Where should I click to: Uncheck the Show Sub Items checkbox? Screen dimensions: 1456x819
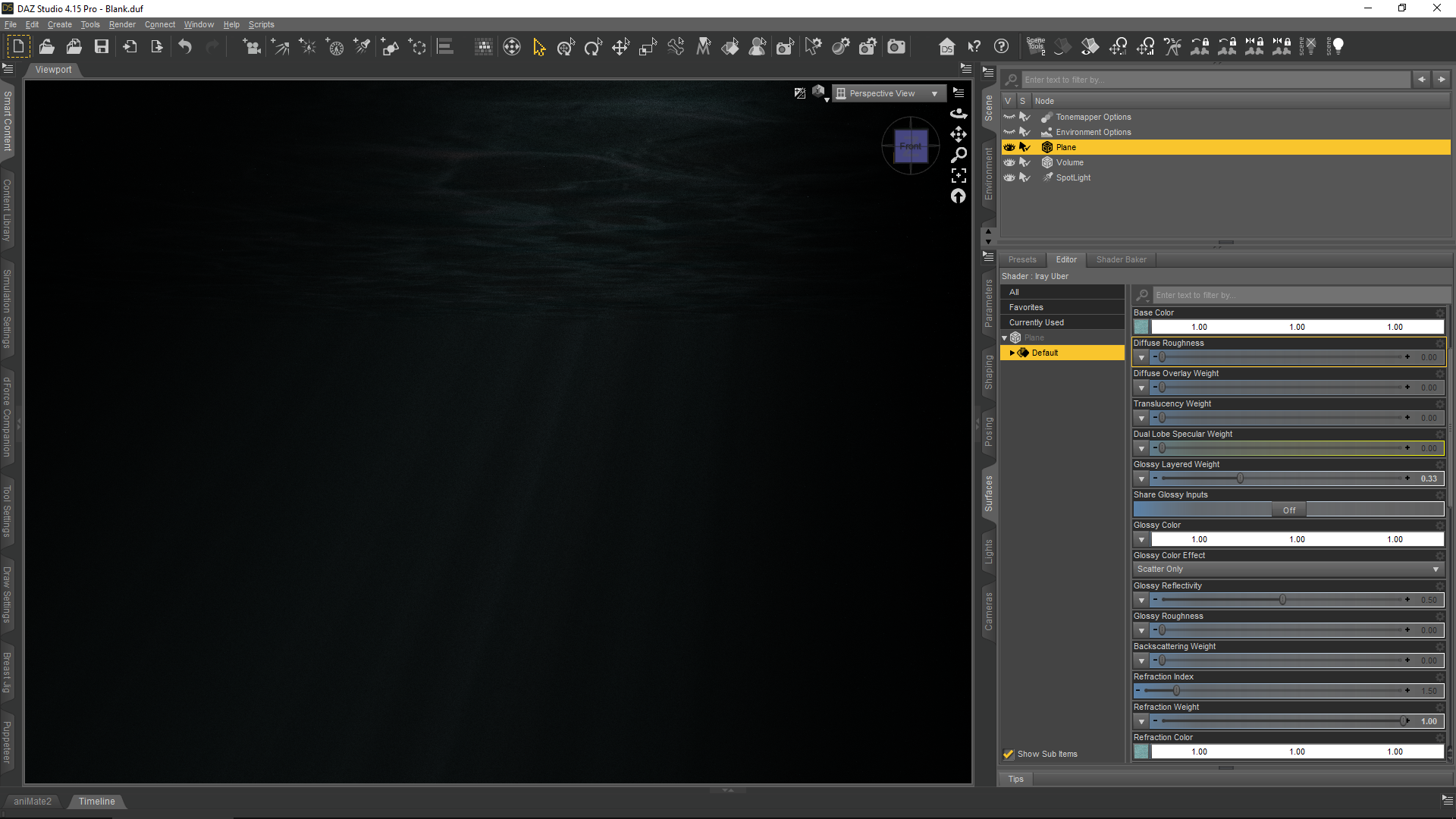pyautogui.click(x=1008, y=754)
